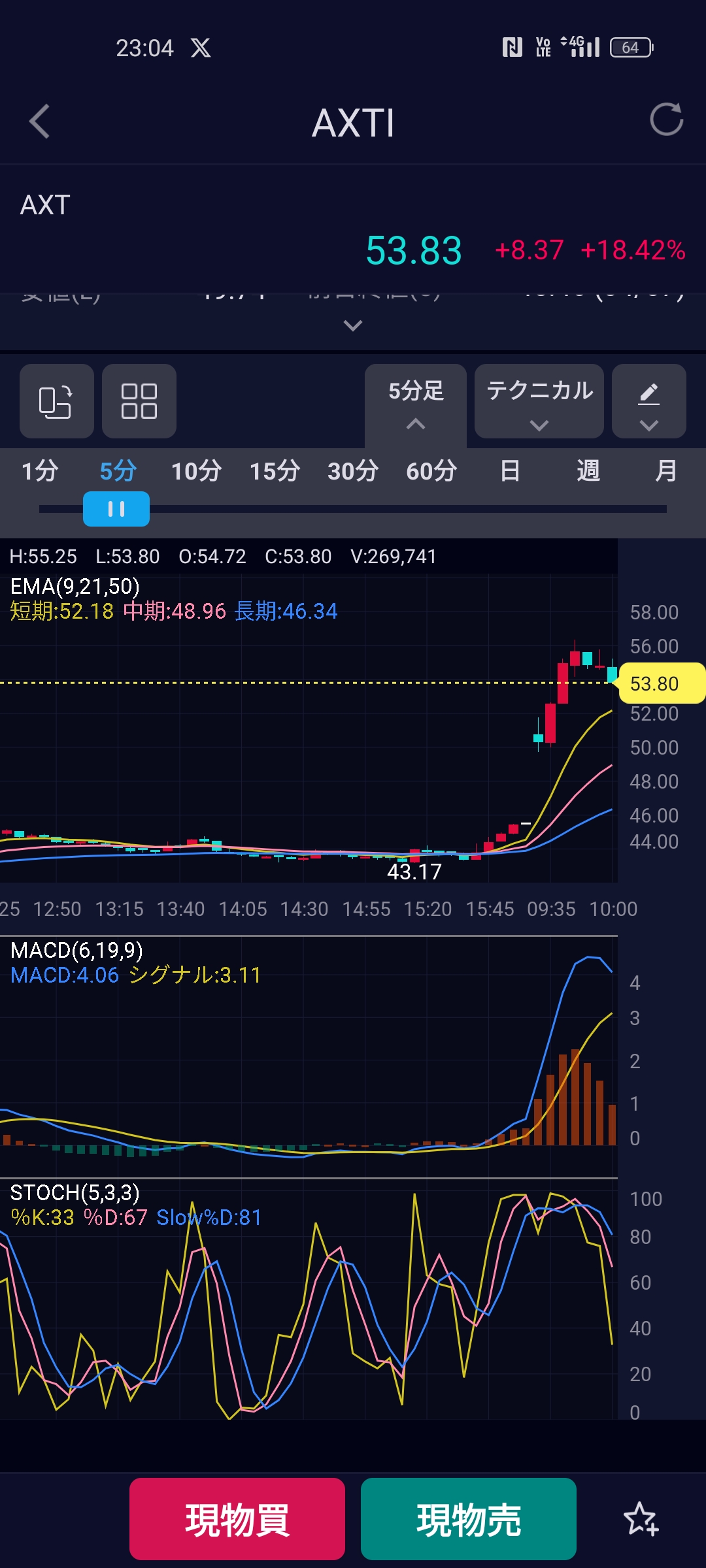Select the 10分 timeframe
The width and height of the screenshot is (706, 1568).
coord(196,471)
